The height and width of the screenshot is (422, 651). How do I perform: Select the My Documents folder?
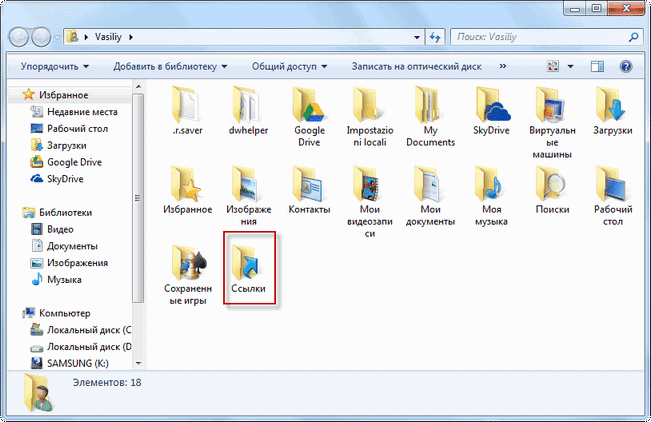(x=431, y=116)
